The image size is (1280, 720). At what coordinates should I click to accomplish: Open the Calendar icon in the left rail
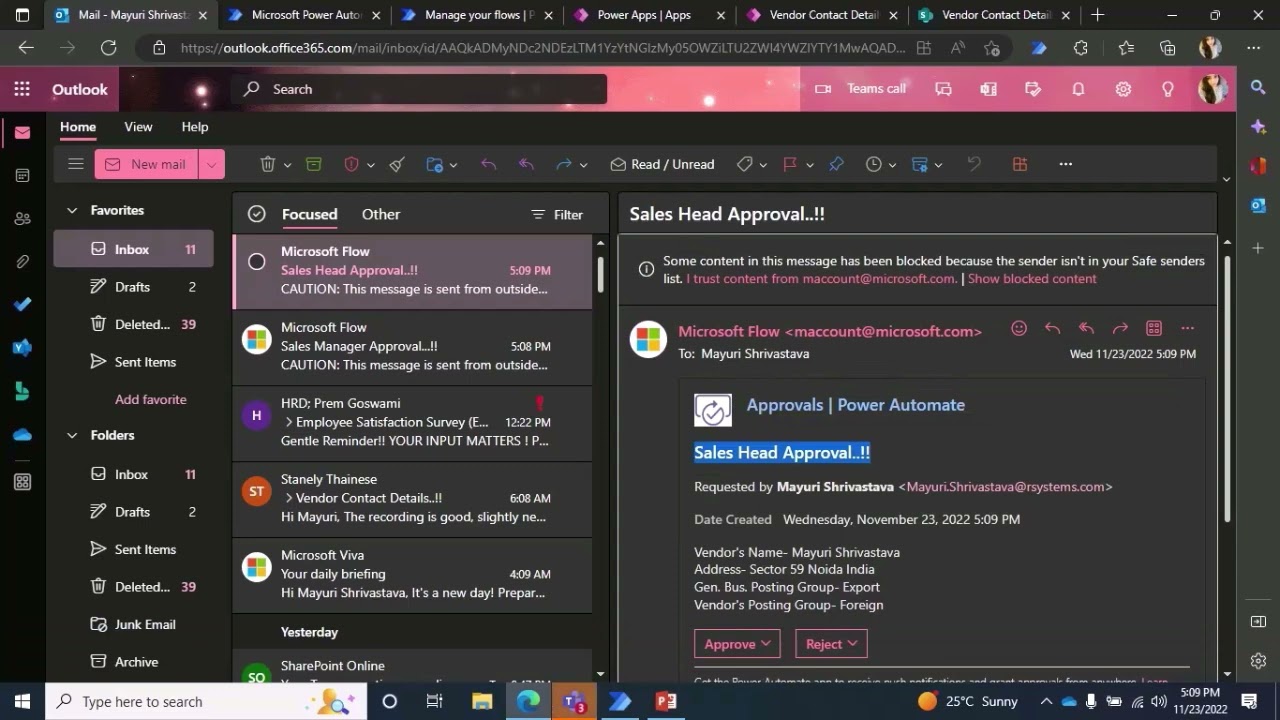tap(22, 175)
